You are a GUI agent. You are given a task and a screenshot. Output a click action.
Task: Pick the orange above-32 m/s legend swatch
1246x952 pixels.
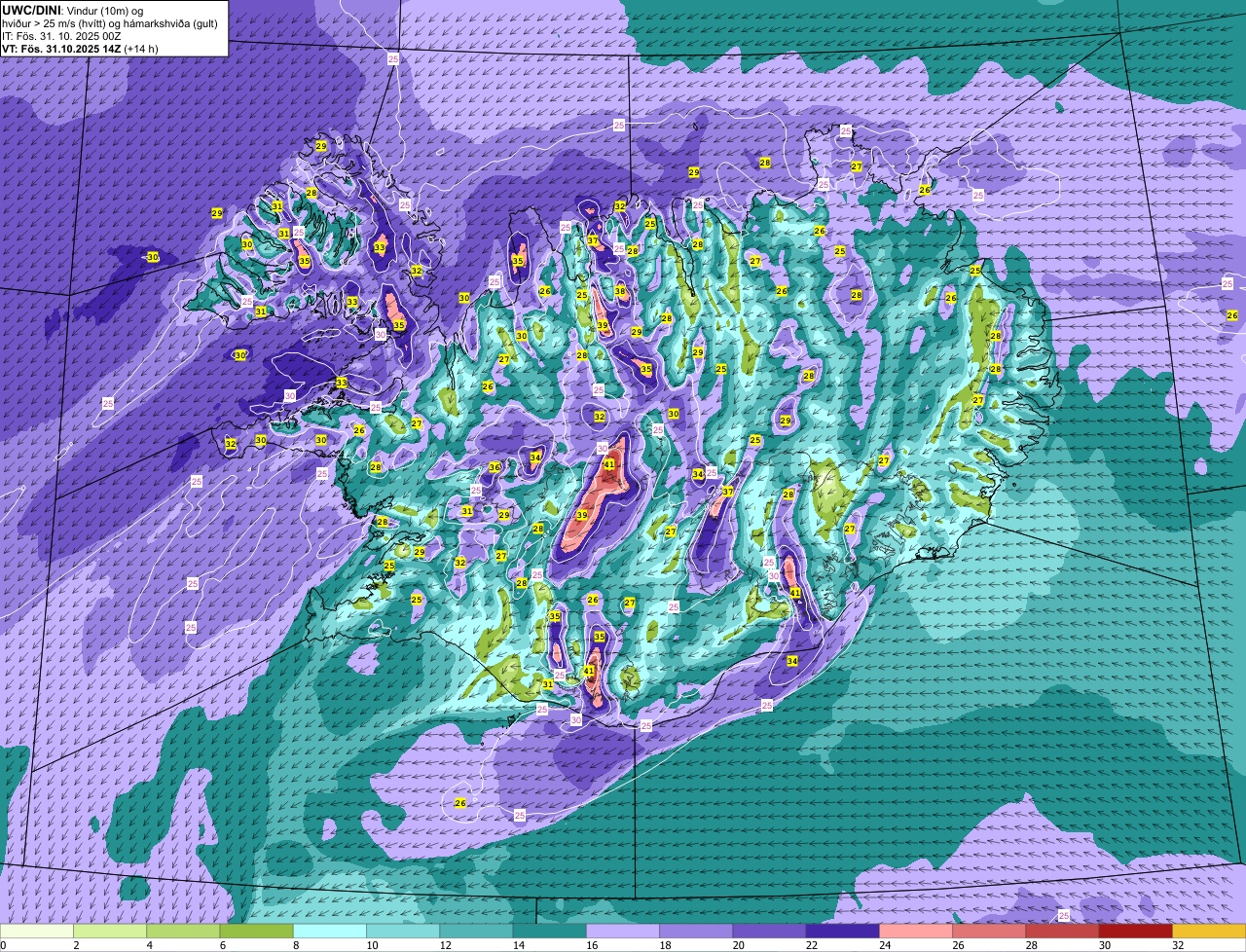coord(1209,931)
